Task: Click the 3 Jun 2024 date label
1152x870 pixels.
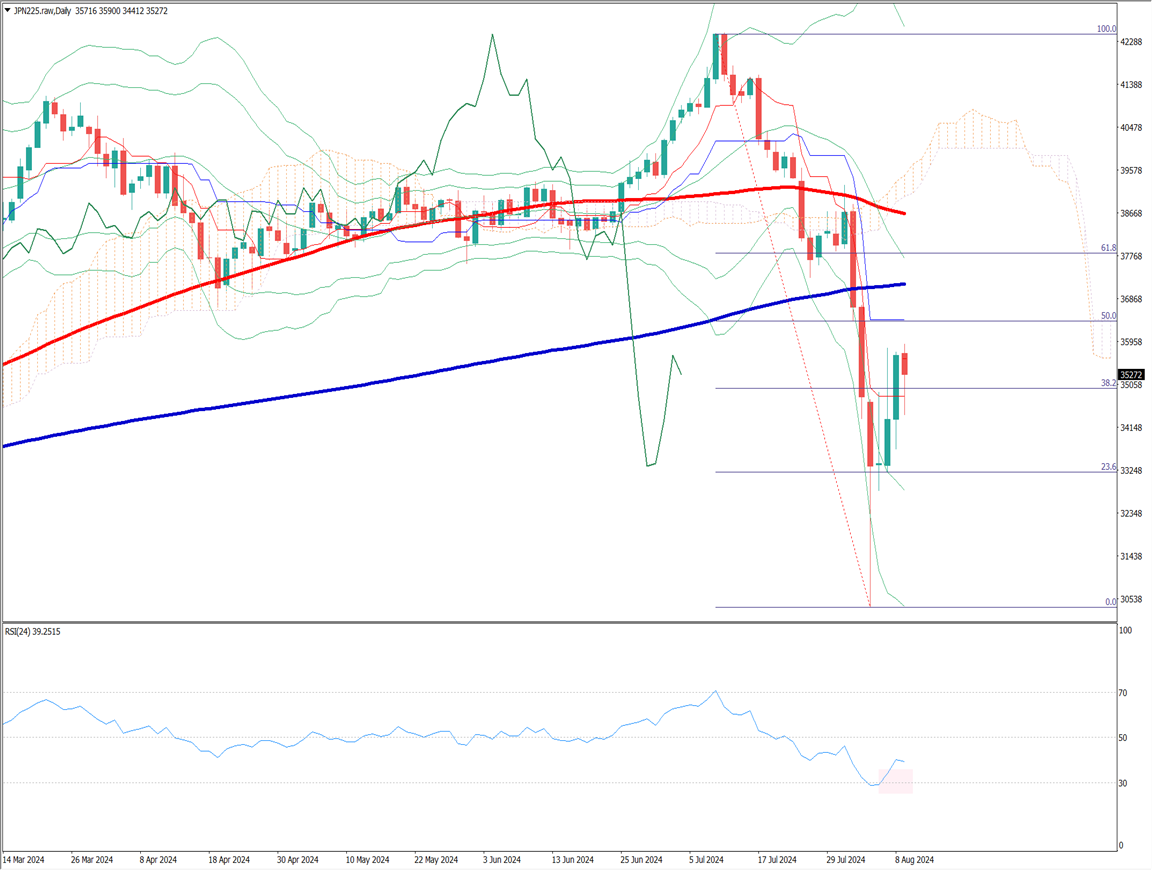Action: pyautogui.click(x=501, y=859)
